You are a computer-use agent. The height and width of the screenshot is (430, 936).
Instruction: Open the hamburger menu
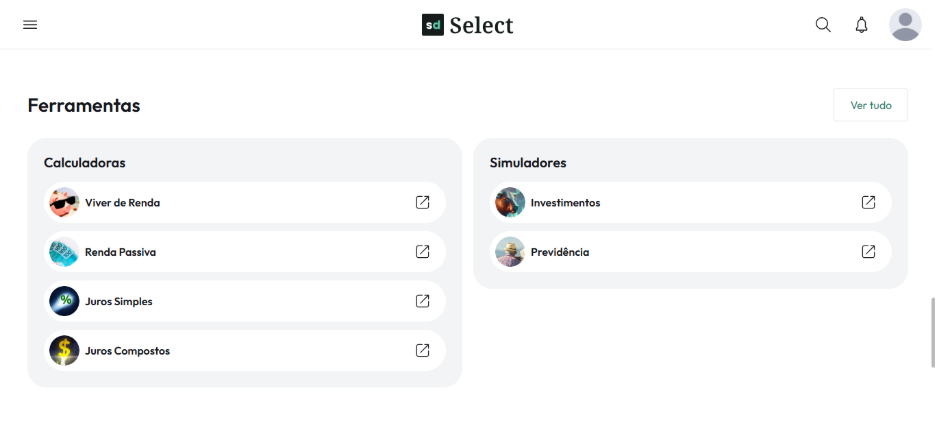click(30, 25)
